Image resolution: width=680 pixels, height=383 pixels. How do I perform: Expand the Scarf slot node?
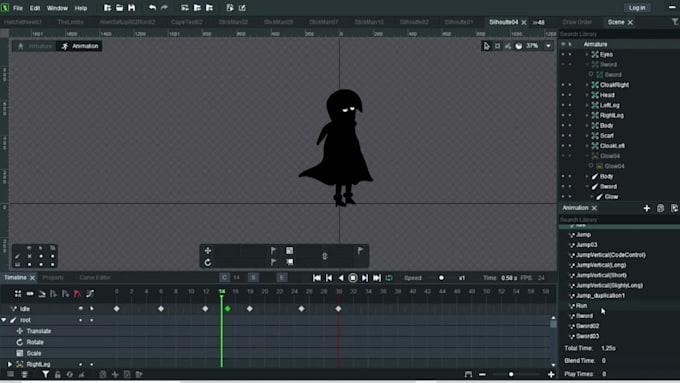coord(587,136)
